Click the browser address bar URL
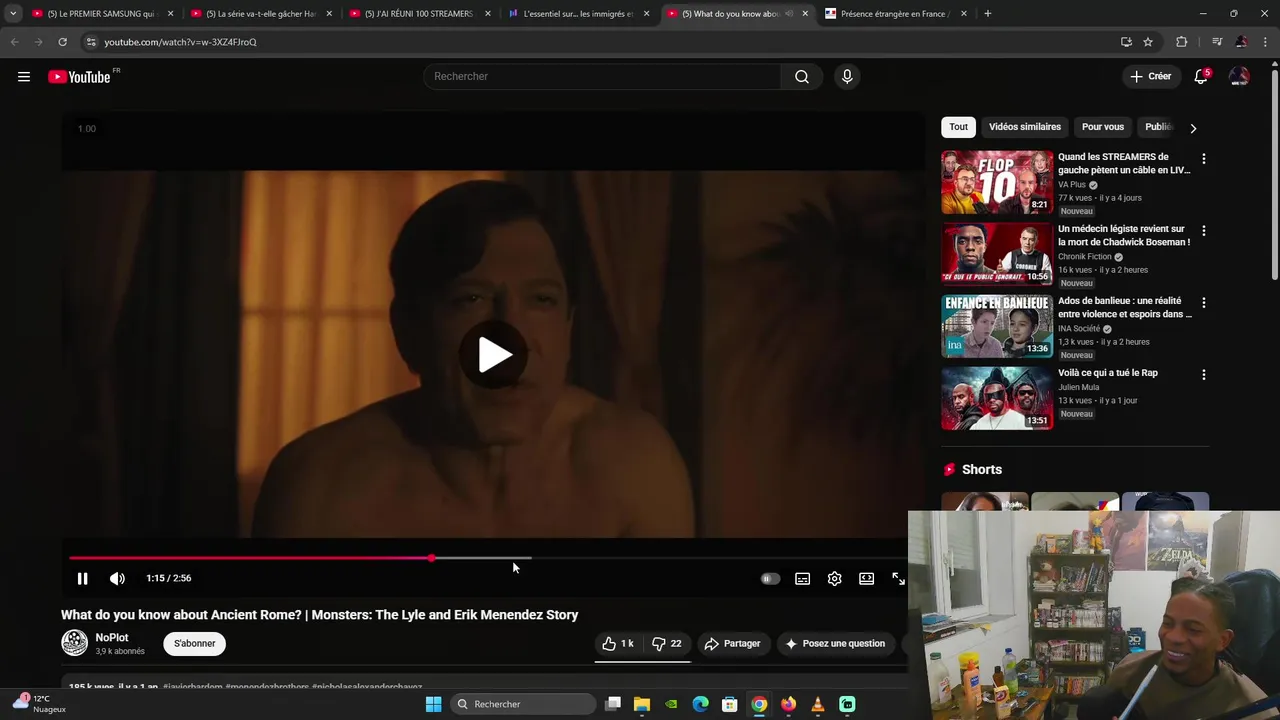Viewport: 1280px width, 720px height. [181, 42]
